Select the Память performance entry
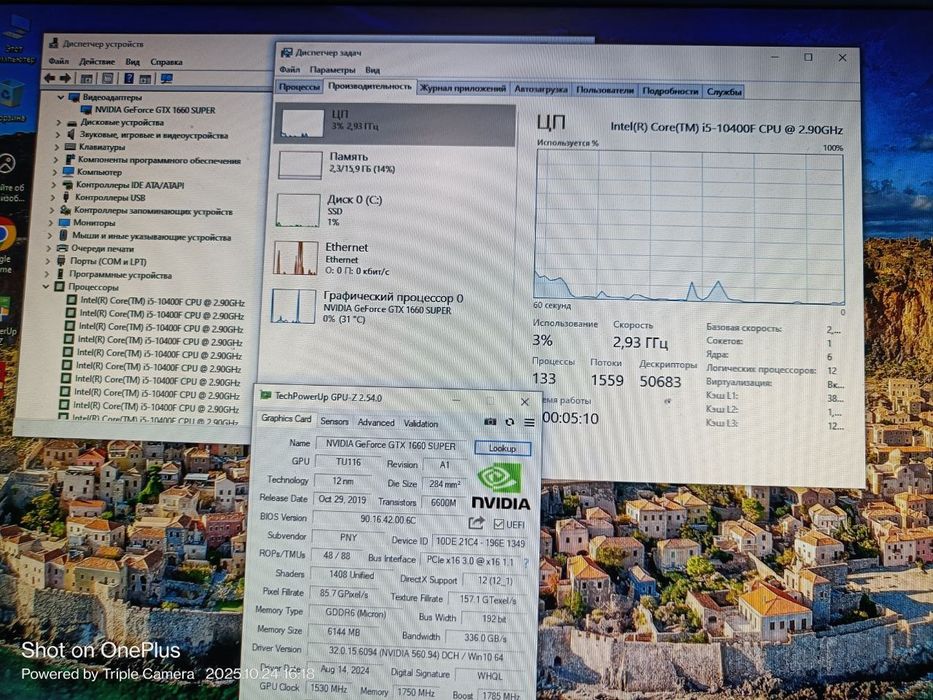 (394, 164)
